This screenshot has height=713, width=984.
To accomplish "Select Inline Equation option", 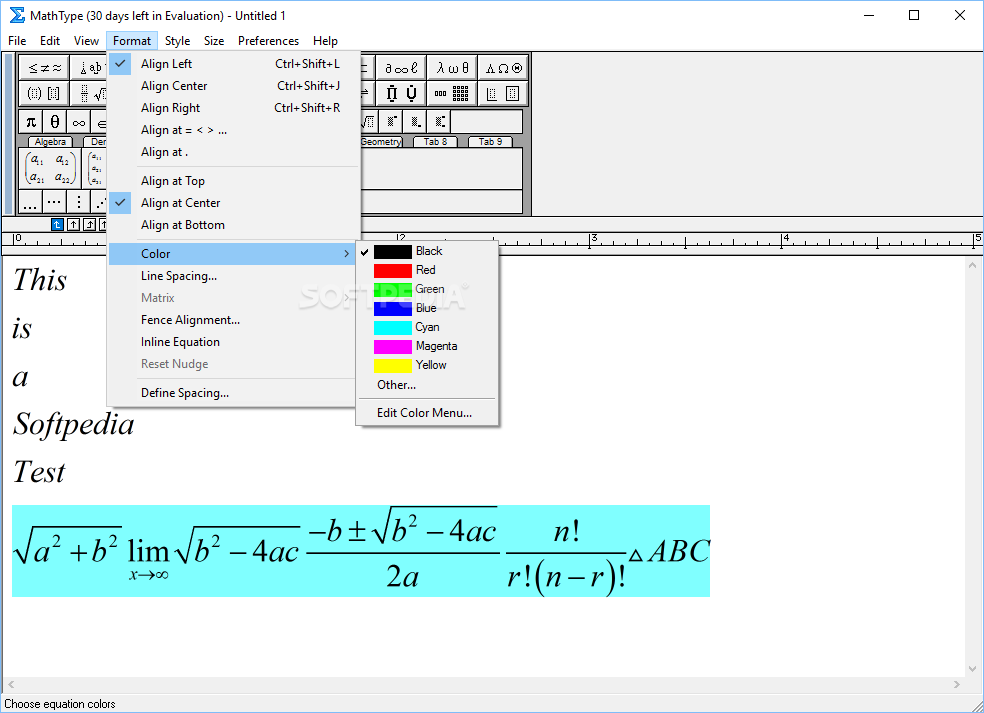I will (233, 342).
